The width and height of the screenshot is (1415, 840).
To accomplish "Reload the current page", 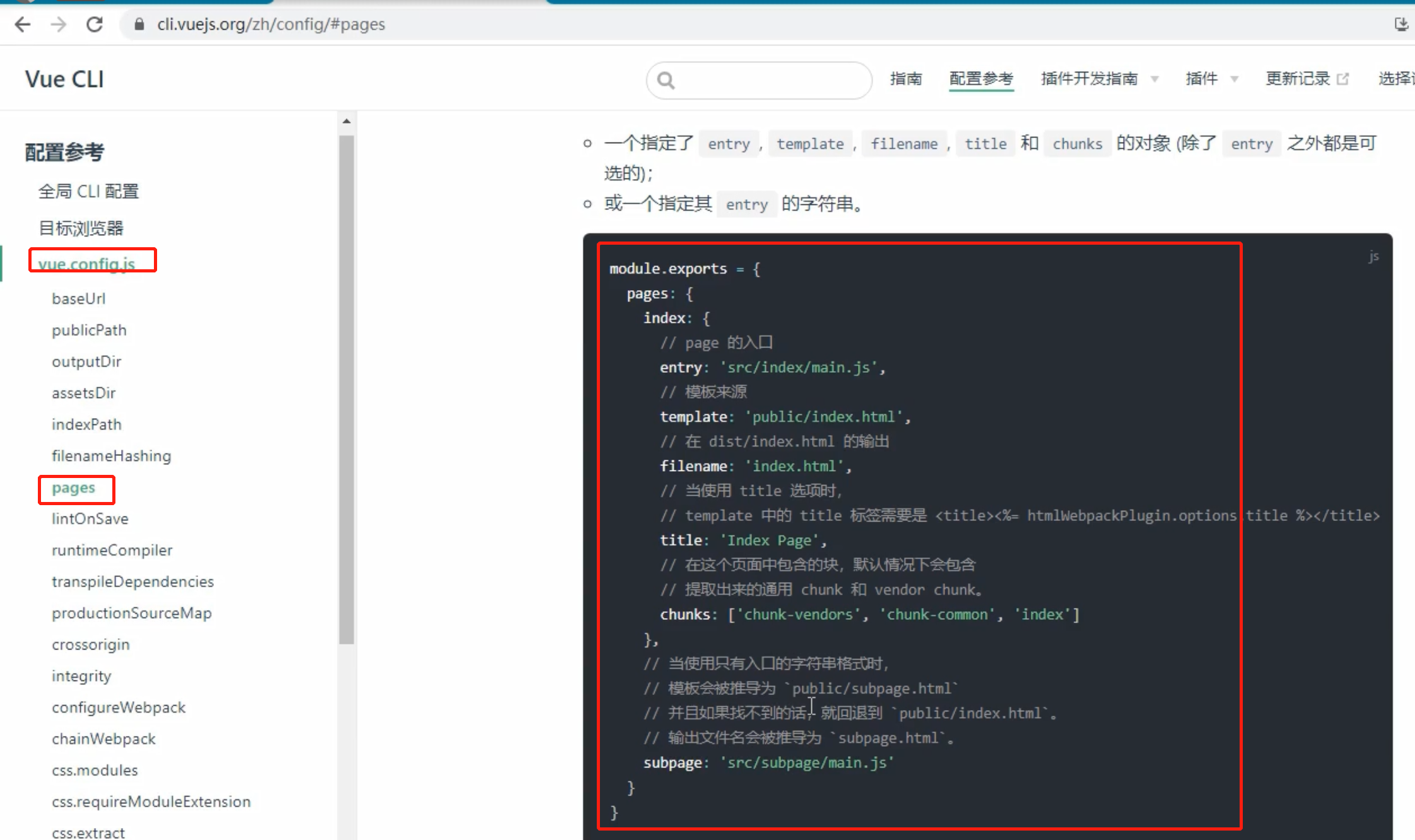I will pyautogui.click(x=95, y=25).
